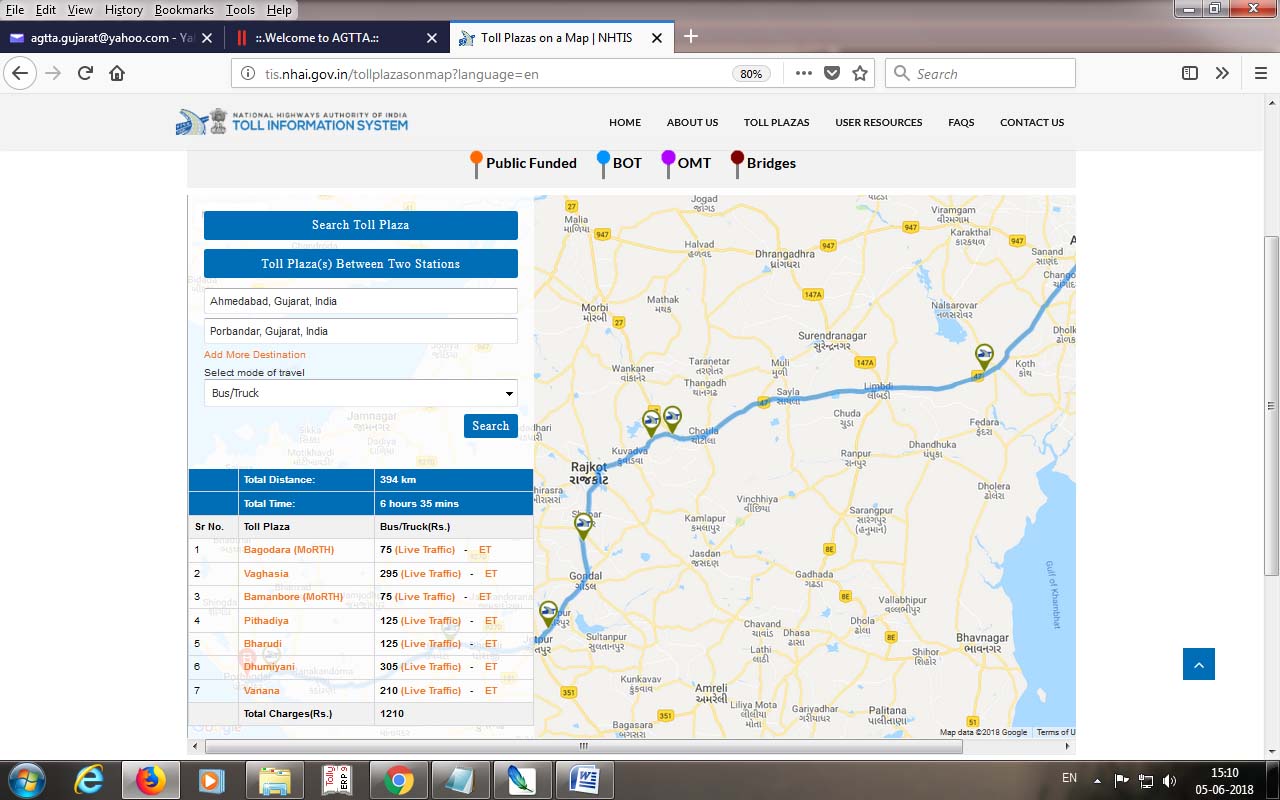Toggle the sidebar view icon

click(x=1190, y=73)
